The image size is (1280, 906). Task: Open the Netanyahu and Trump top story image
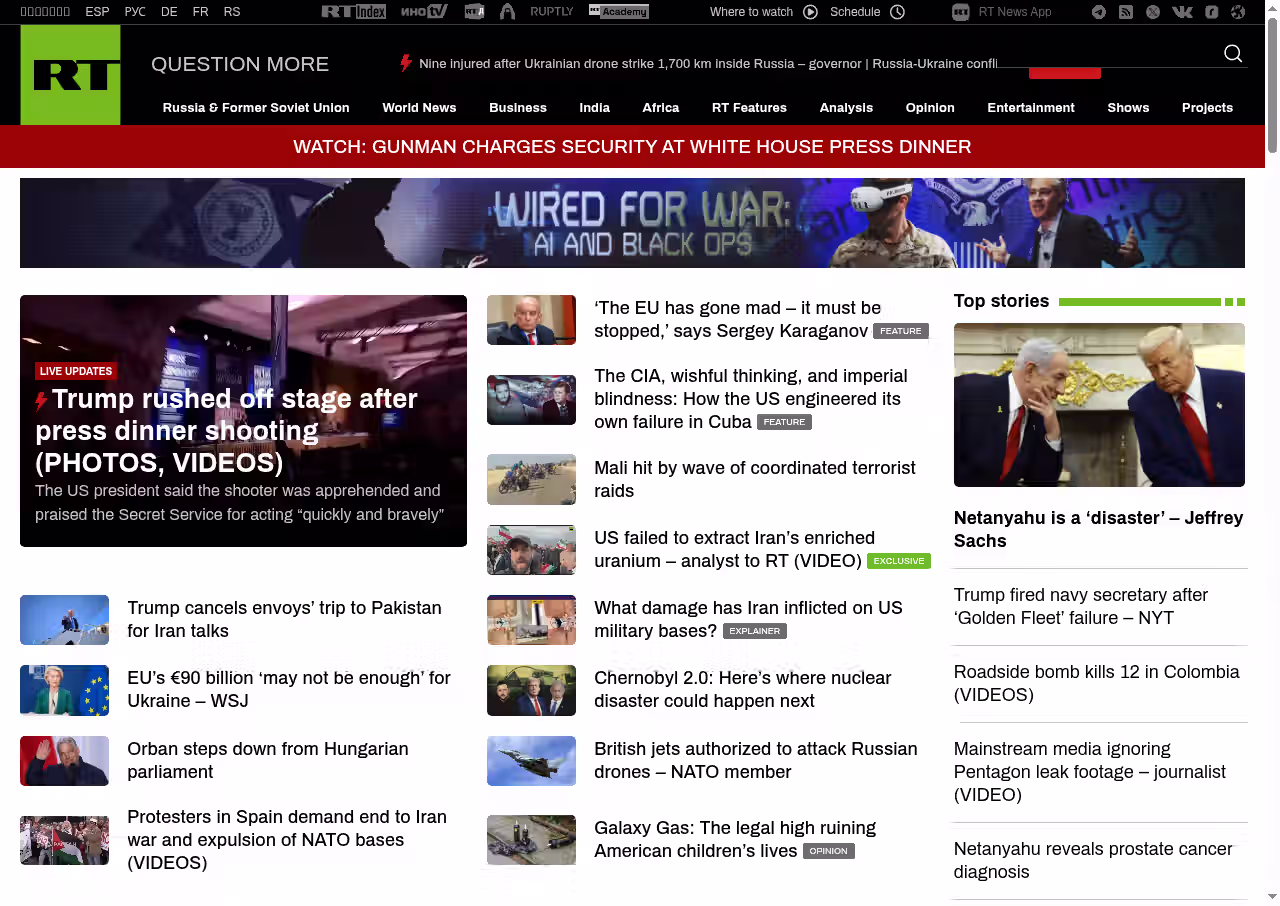(x=1099, y=405)
